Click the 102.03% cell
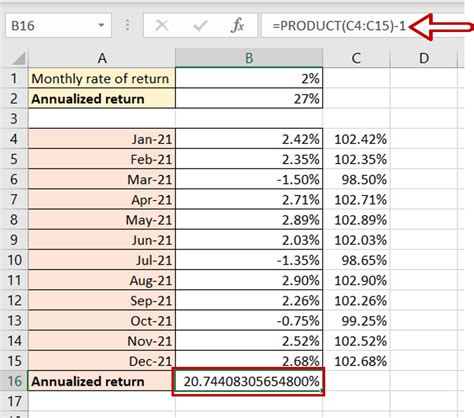Image resolution: width=474 pixels, height=418 pixels. pos(356,240)
